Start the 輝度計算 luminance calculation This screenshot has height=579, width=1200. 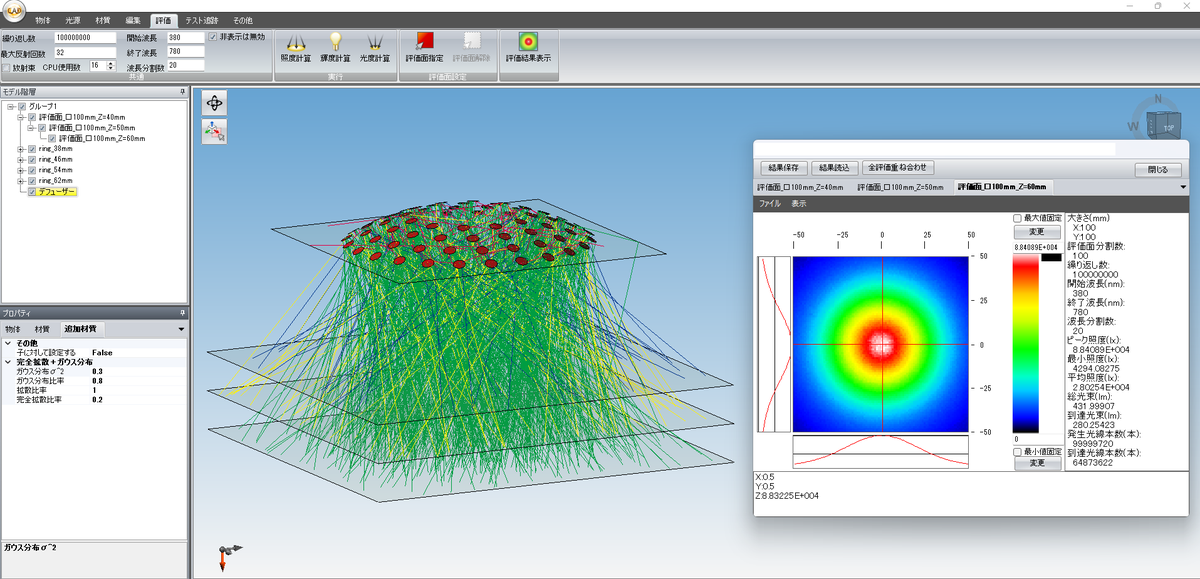point(336,46)
